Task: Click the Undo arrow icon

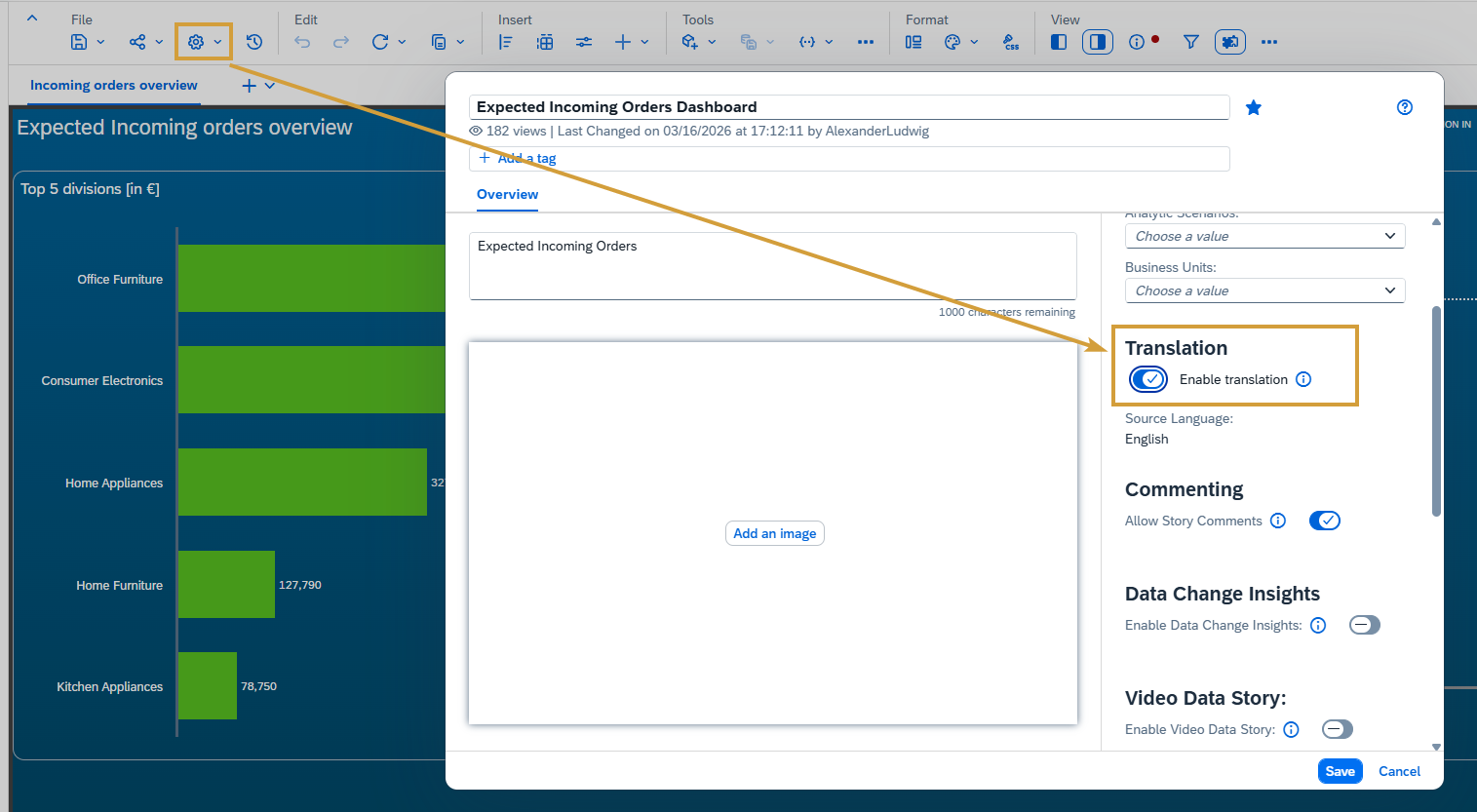Action: pos(302,42)
